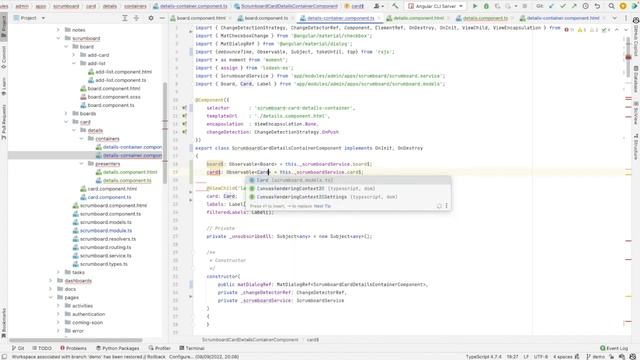Open the Structure tool window sidebar button
Viewport: 640px width, 360px height.
(636, 147)
